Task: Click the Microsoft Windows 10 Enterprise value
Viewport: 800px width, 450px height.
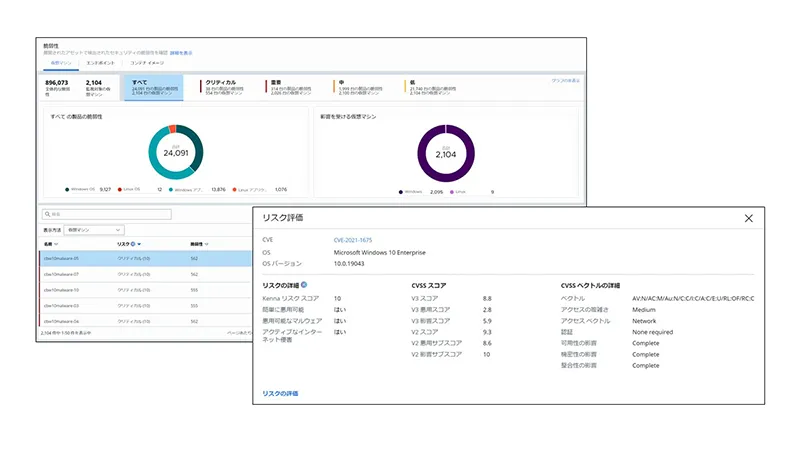Action: [x=380, y=253]
